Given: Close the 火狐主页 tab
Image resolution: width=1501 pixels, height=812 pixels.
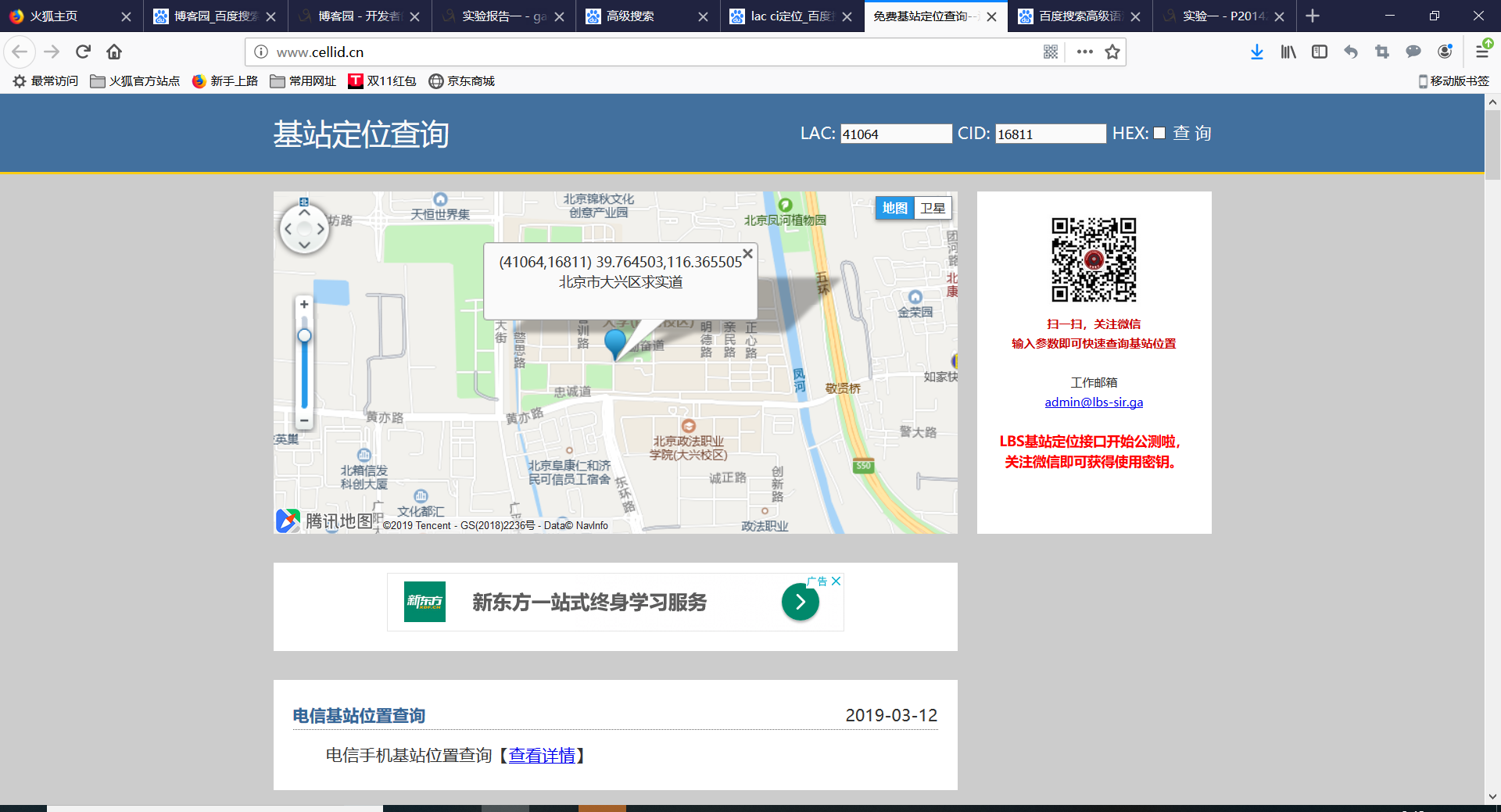Looking at the screenshot, I should coord(126,16).
